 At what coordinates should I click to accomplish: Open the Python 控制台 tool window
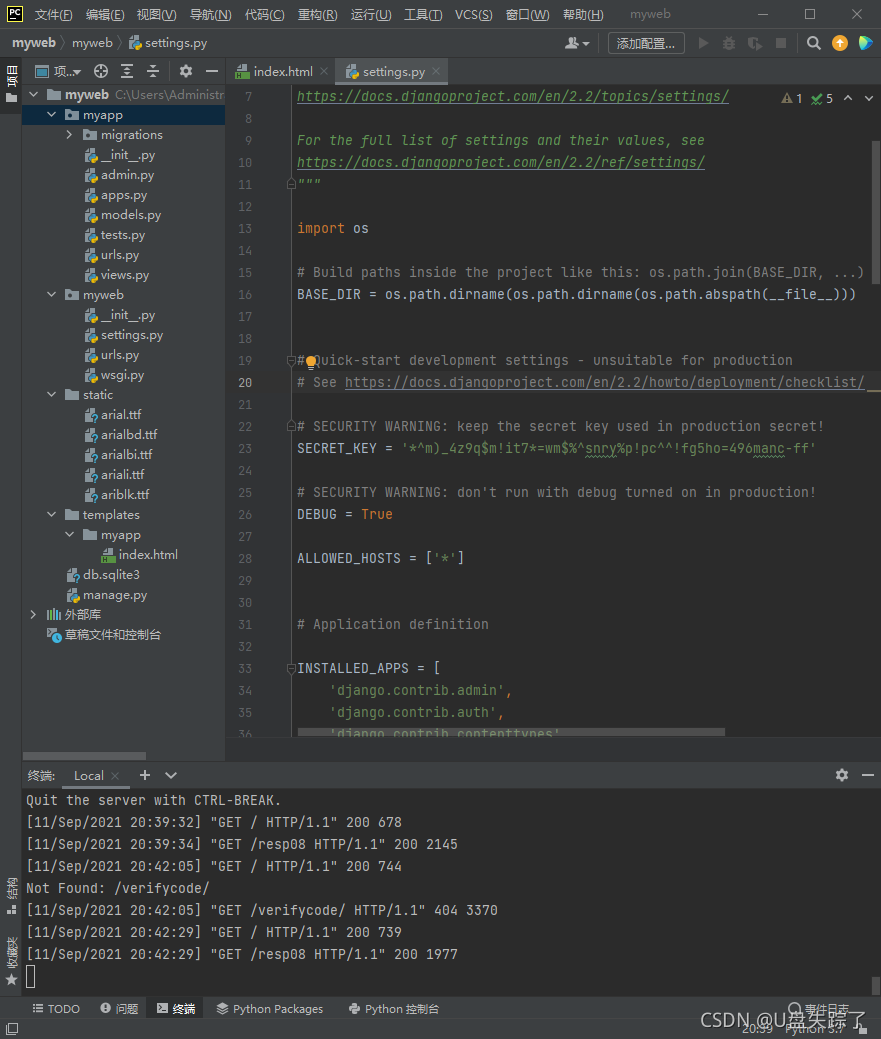394,1009
